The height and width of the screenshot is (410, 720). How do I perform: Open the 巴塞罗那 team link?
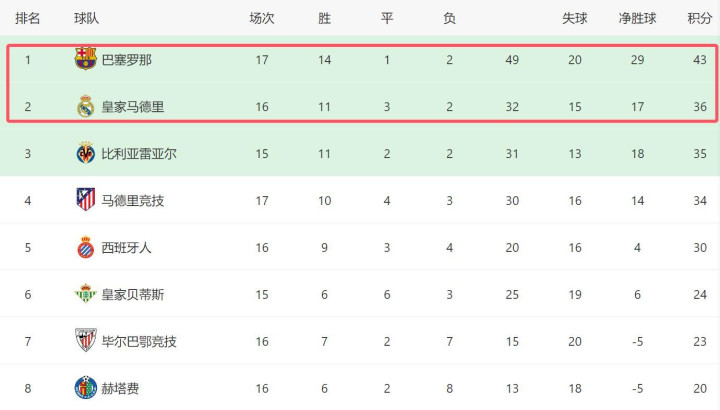click(127, 60)
